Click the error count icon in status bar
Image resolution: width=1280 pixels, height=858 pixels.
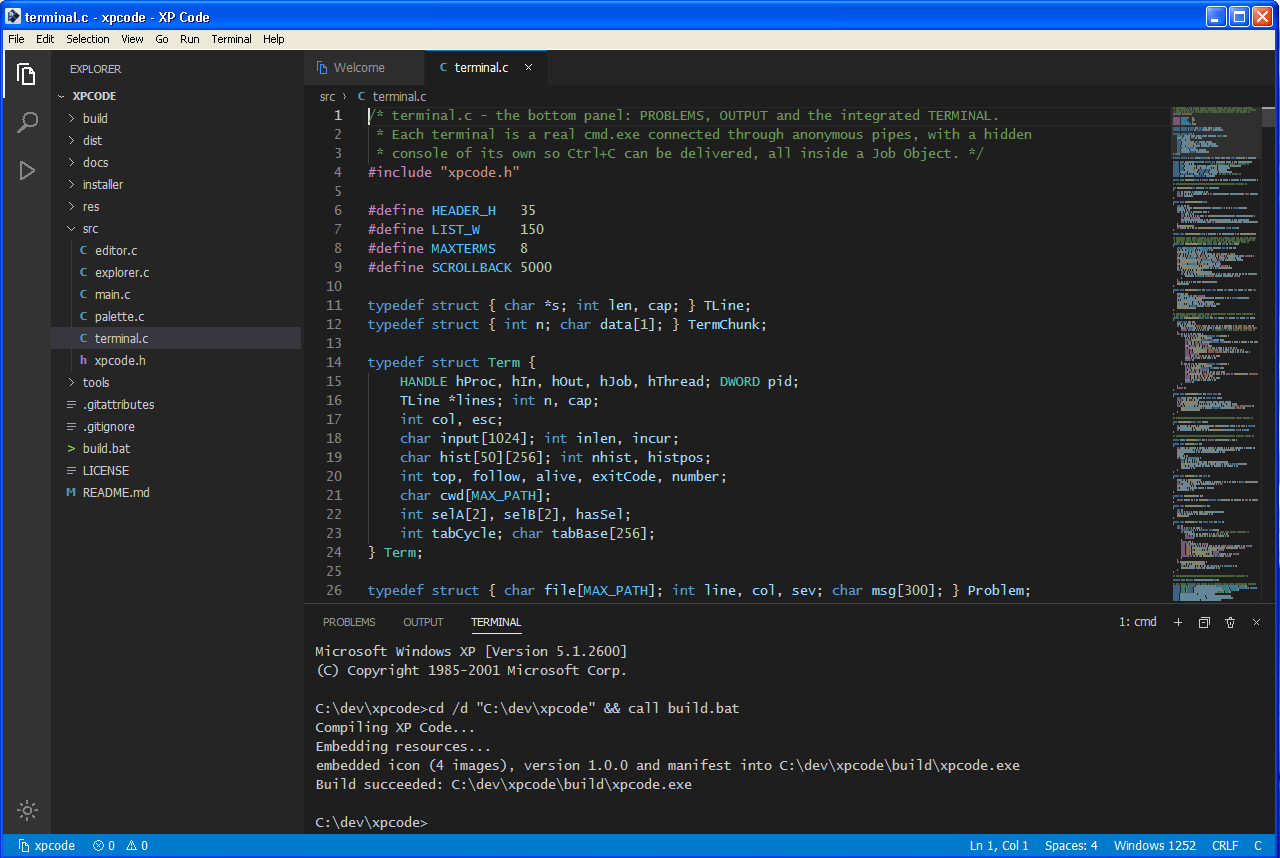pyautogui.click(x=98, y=846)
